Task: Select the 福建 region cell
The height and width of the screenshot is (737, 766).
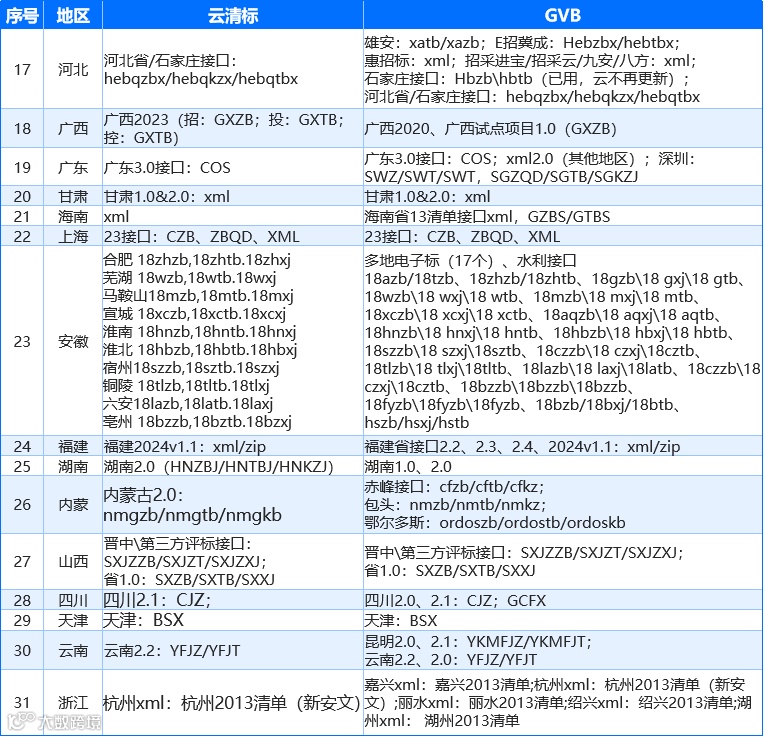Action: [x=73, y=446]
